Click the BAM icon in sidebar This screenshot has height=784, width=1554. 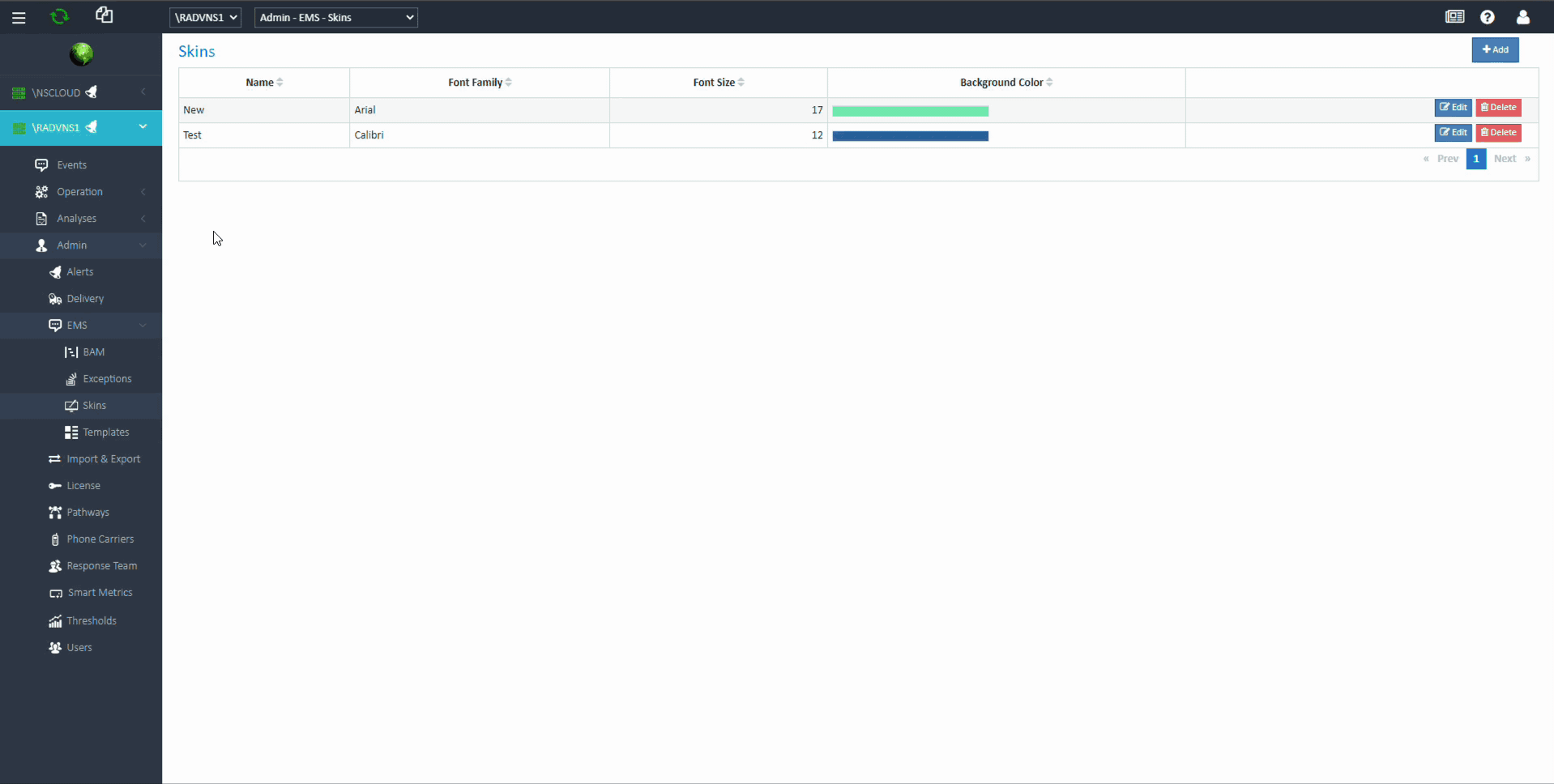point(71,352)
